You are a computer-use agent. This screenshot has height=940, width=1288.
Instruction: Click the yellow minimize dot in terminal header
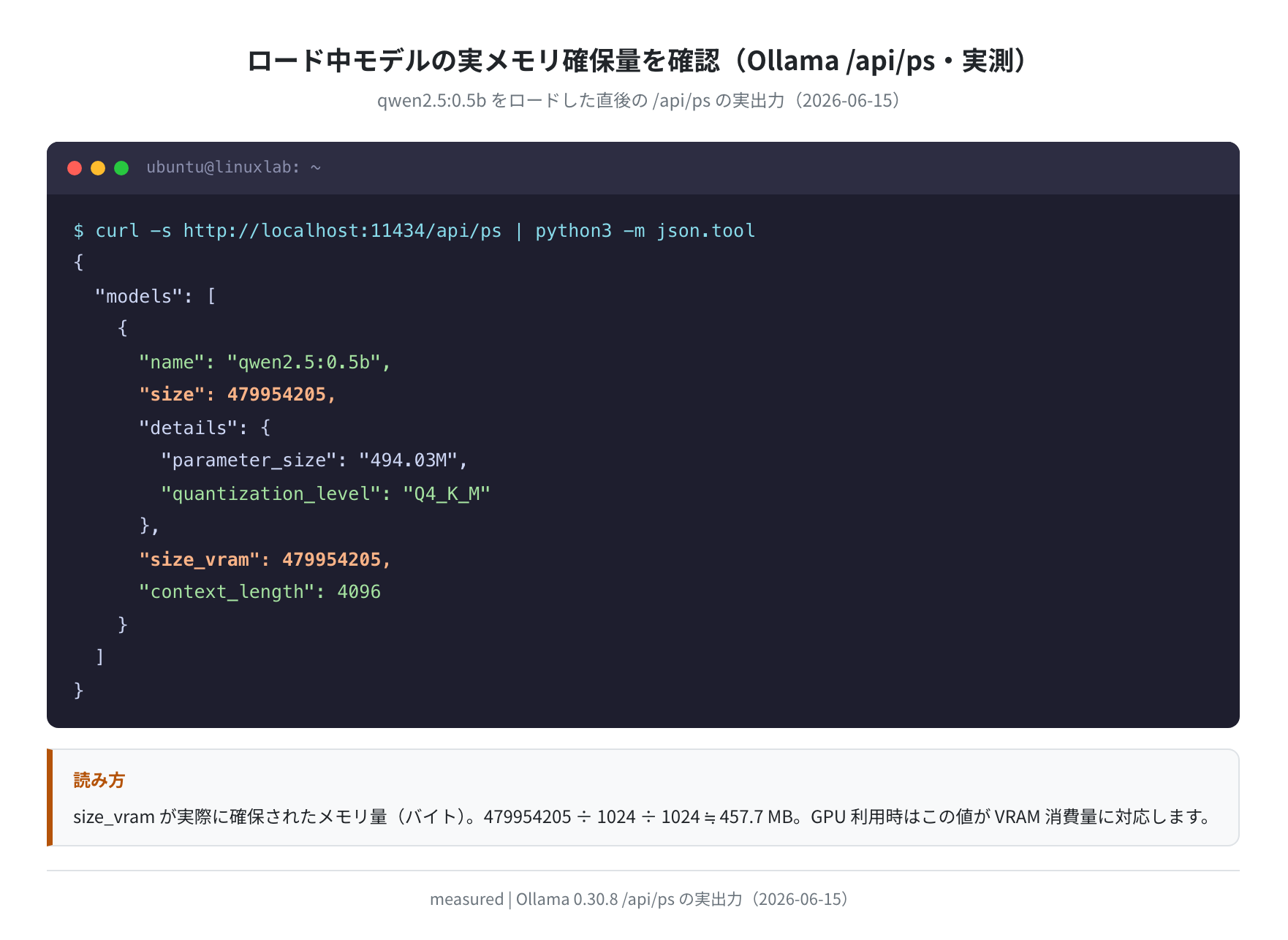click(x=98, y=168)
